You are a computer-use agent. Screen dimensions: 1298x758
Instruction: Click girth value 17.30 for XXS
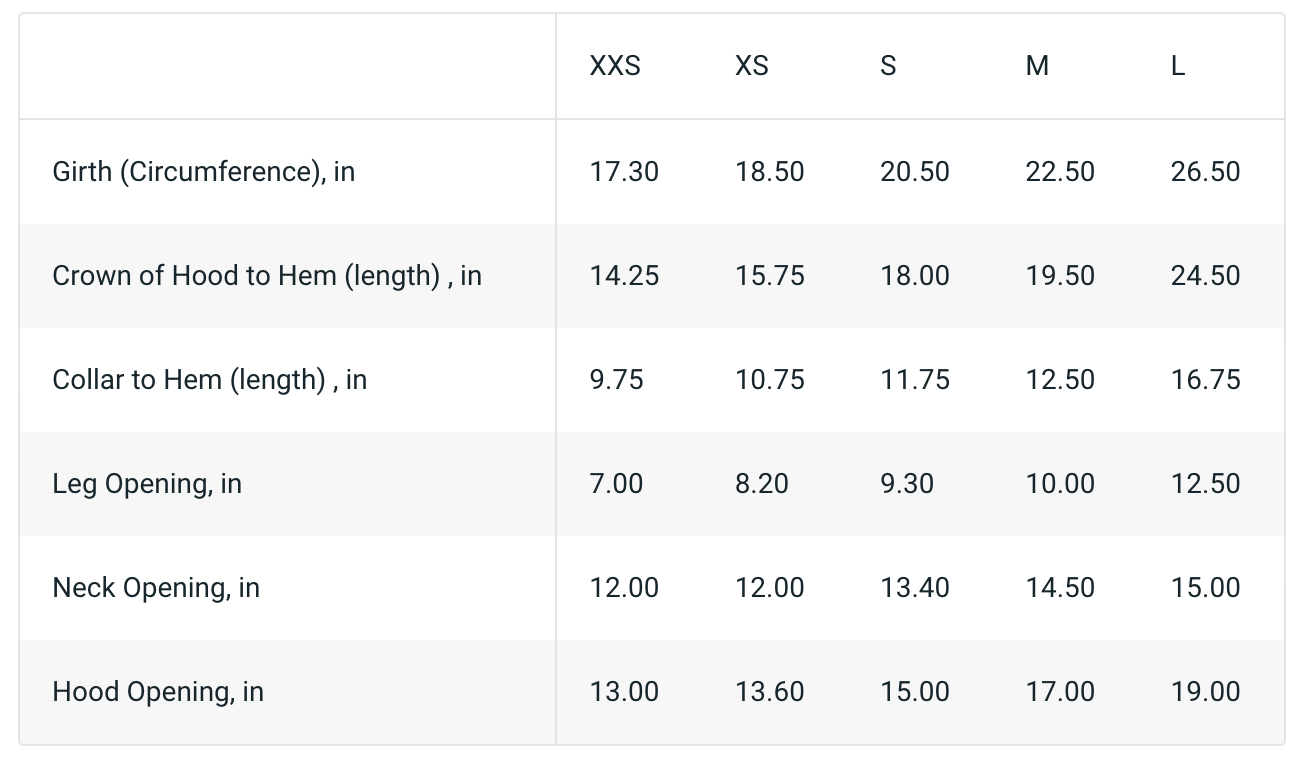[624, 172]
